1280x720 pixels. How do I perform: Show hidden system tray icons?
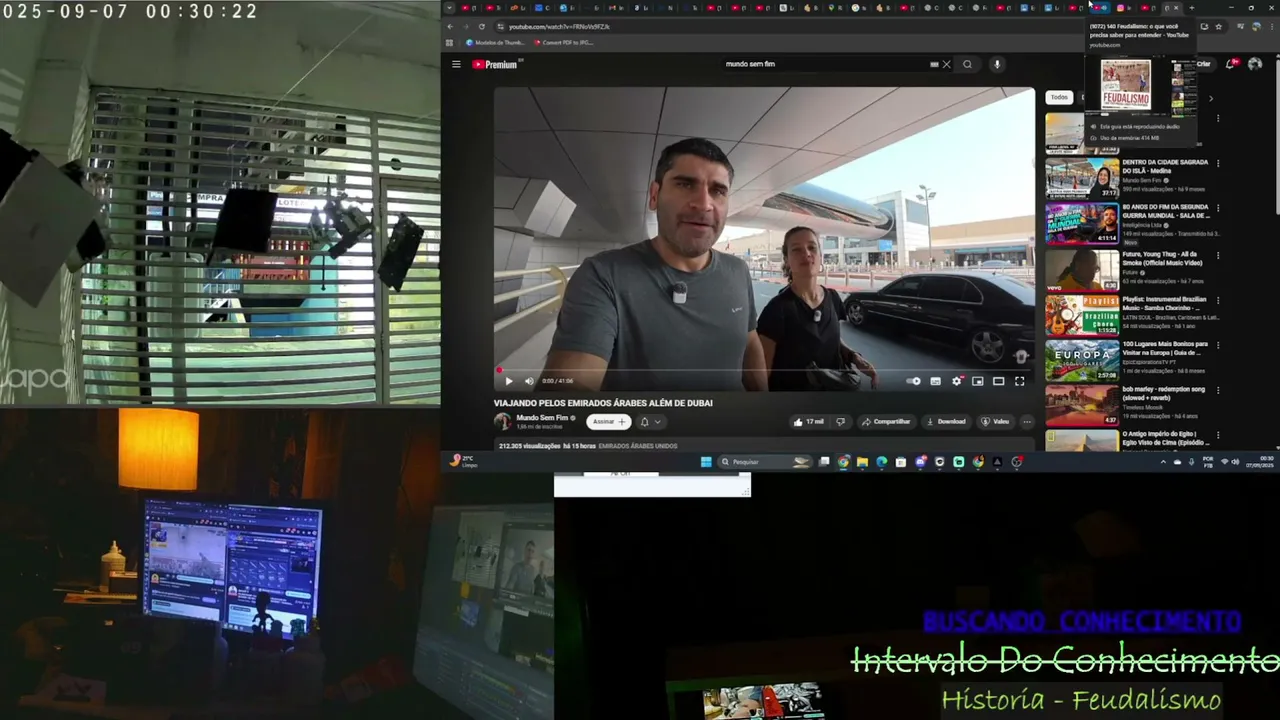(x=1162, y=462)
